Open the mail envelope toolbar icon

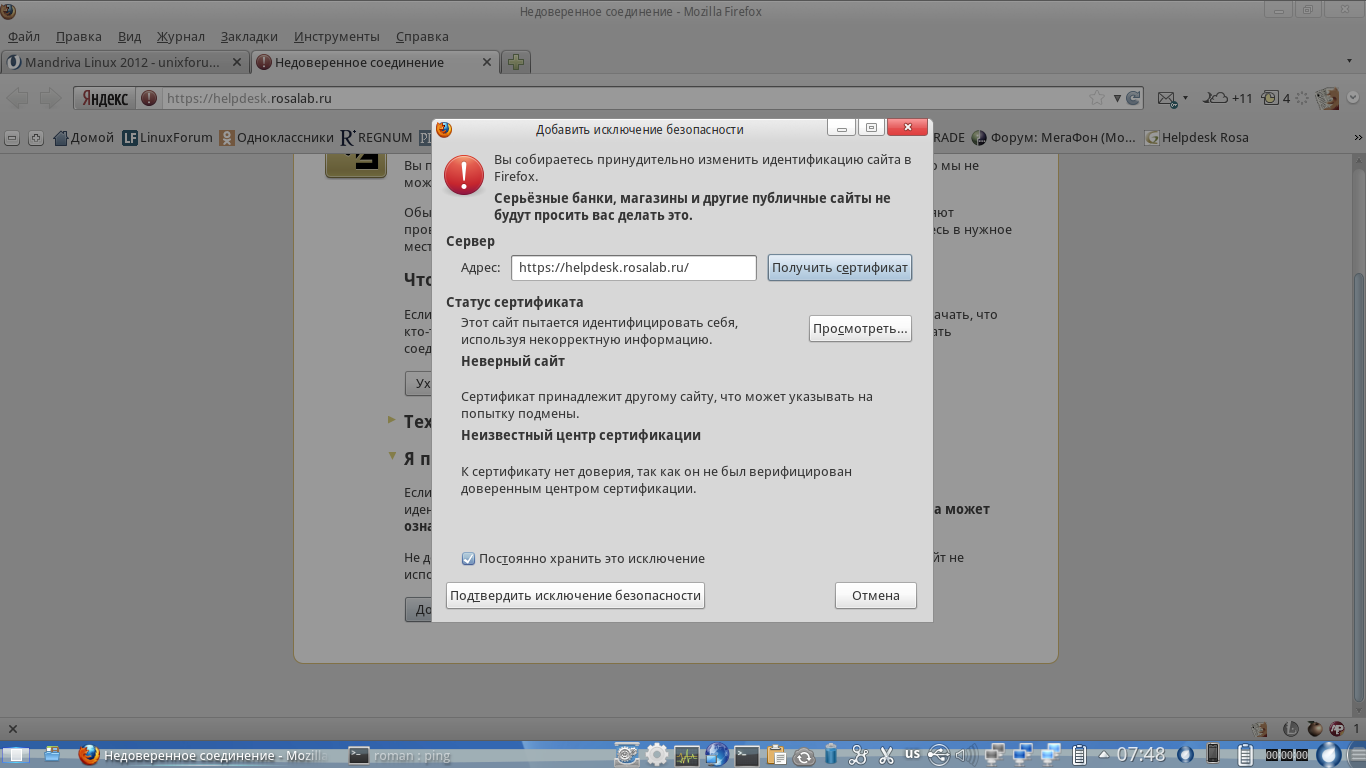(1166, 98)
